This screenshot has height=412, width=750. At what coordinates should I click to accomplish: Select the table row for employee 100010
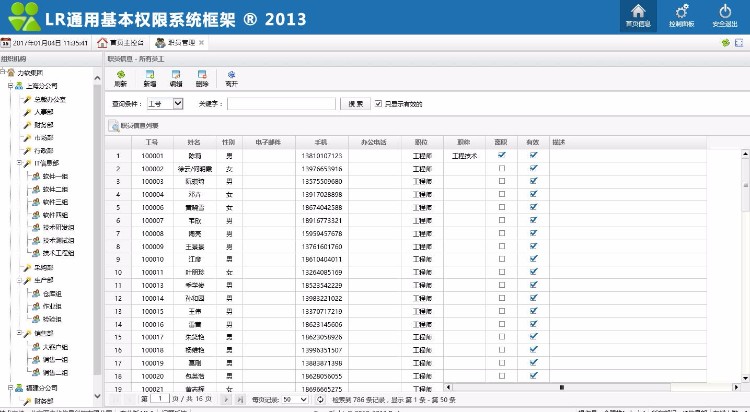coord(405,259)
